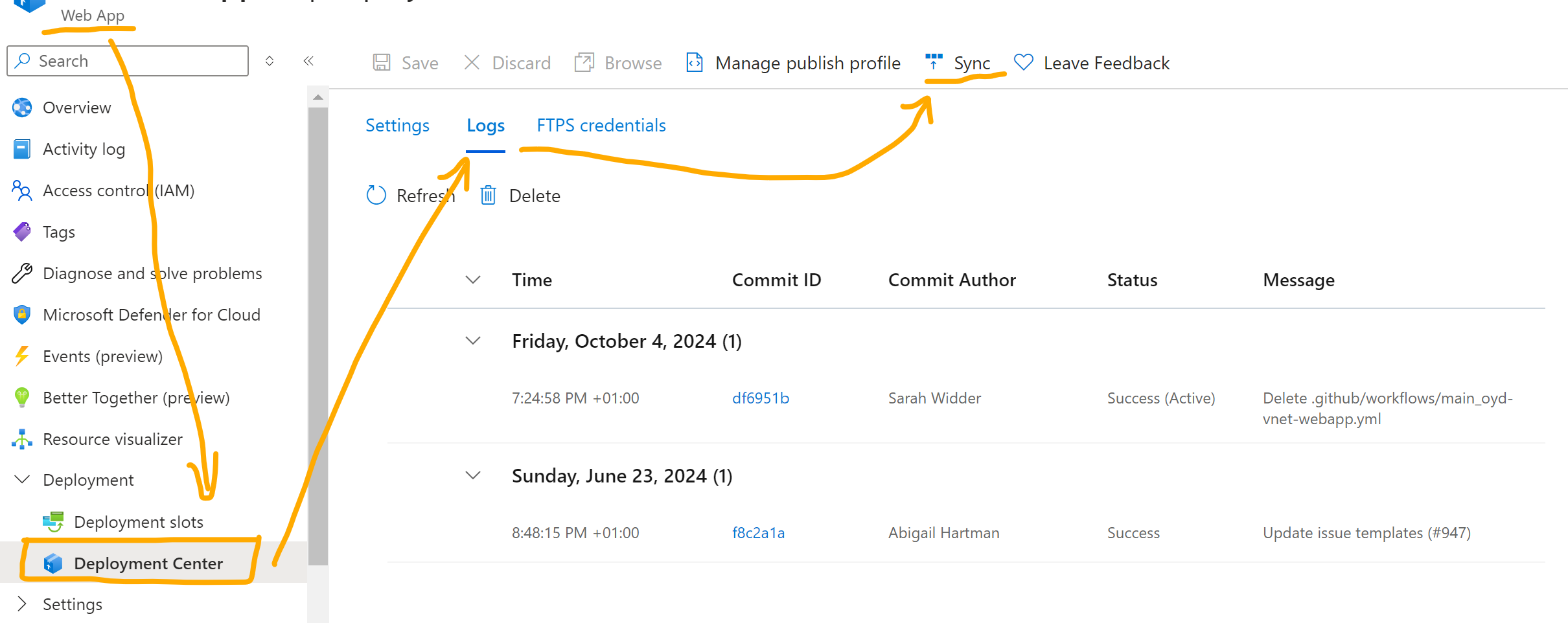Open the FTPS credentials tab
The image size is (1568, 623).
pos(601,126)
